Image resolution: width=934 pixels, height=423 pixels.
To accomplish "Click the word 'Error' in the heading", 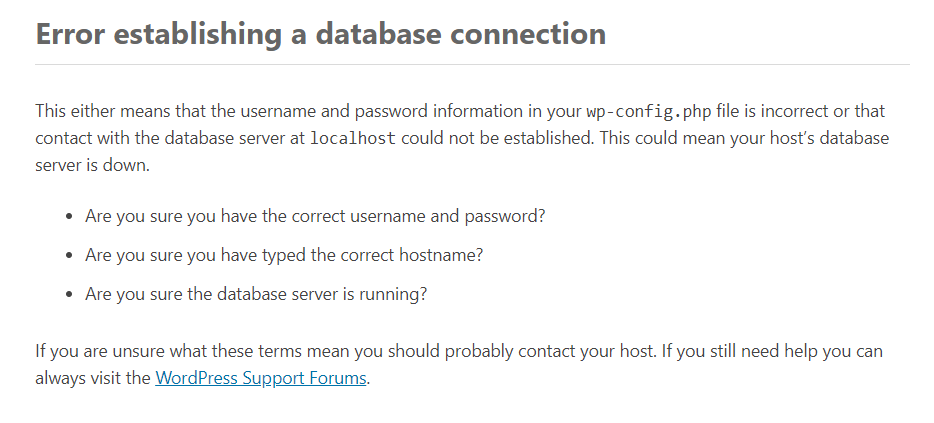I will point(70,34).
